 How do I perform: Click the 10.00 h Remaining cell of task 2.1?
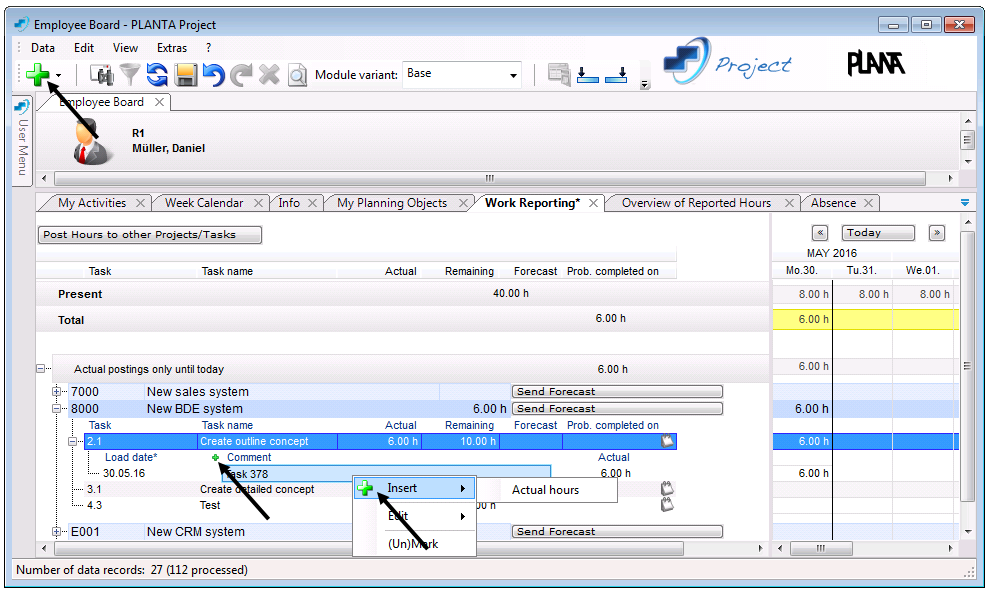pos(460,441)
